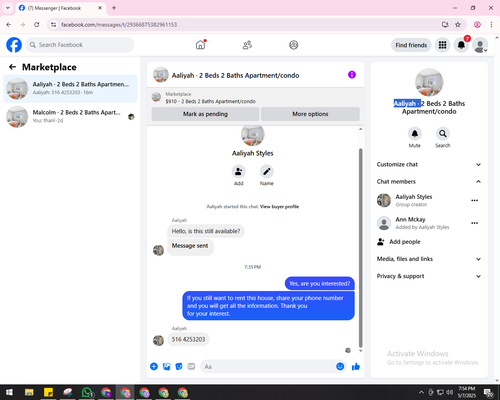Click the browser address bar URL

point(119,25)
